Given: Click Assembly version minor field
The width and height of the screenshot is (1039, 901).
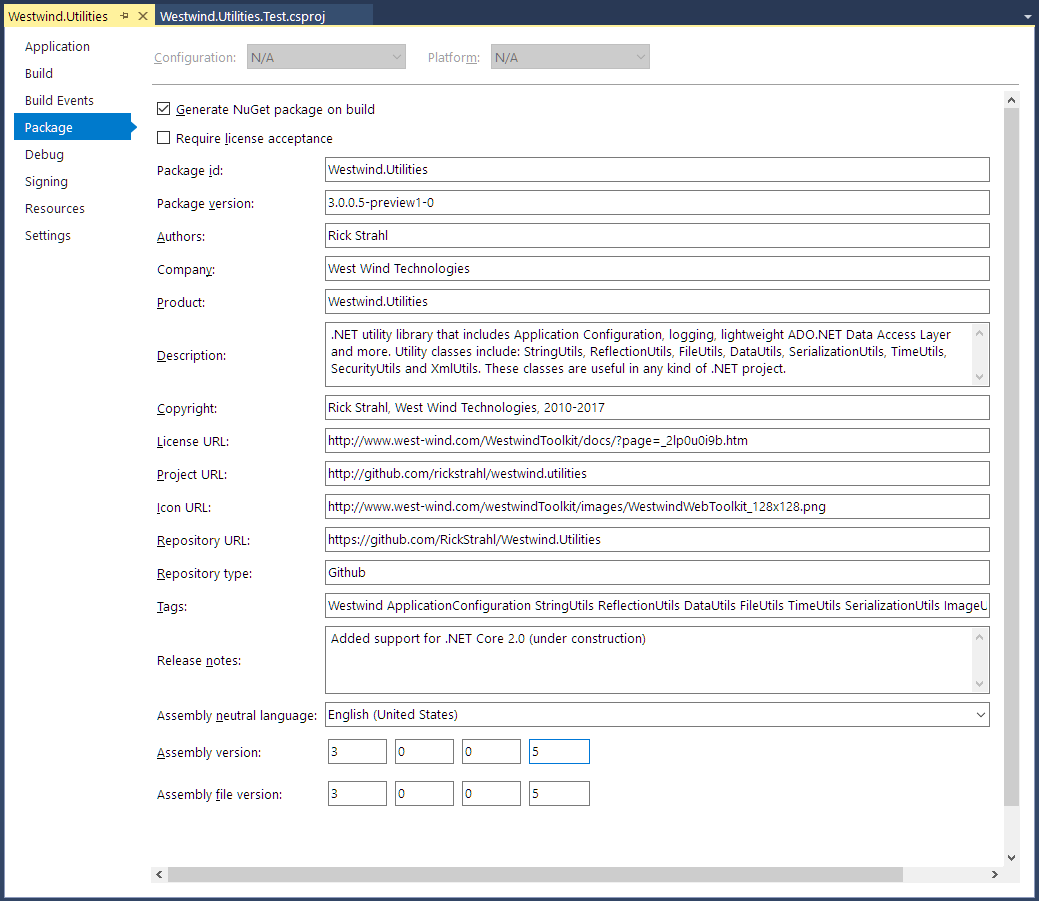Looking at the screenshot, I should point(424,752).
